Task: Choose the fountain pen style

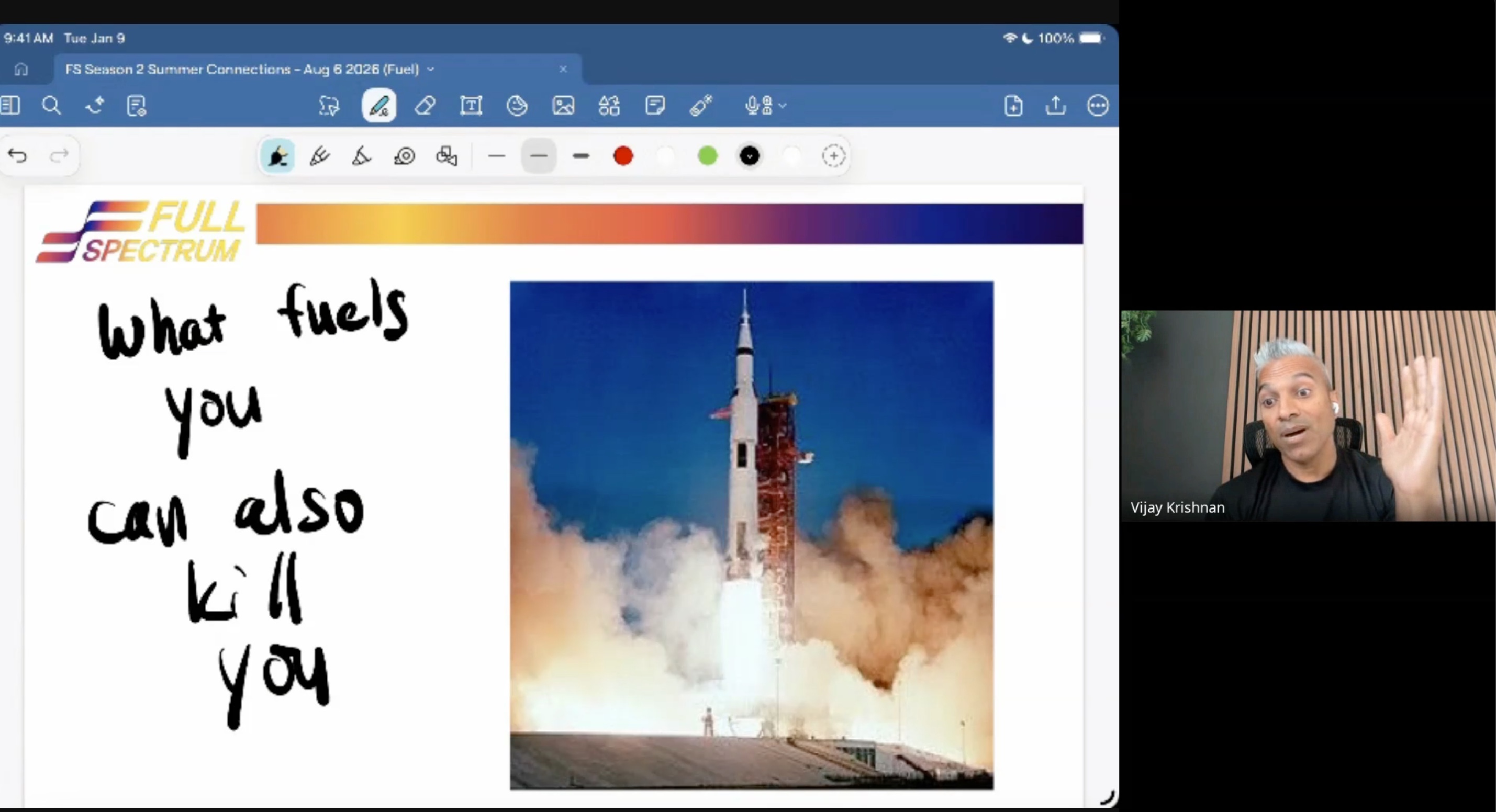Action: click(277, 155)
